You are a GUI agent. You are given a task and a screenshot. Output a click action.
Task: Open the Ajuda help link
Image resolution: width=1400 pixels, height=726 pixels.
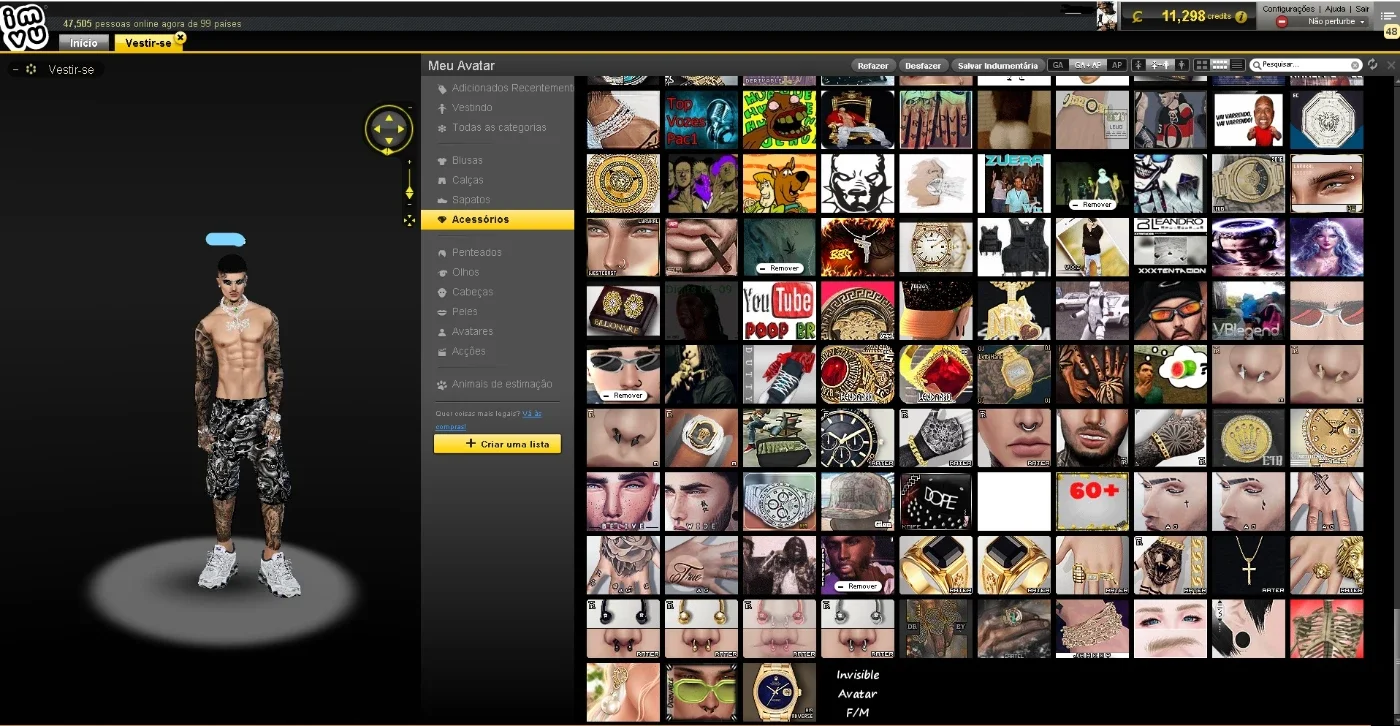(x=1335, y=8)
